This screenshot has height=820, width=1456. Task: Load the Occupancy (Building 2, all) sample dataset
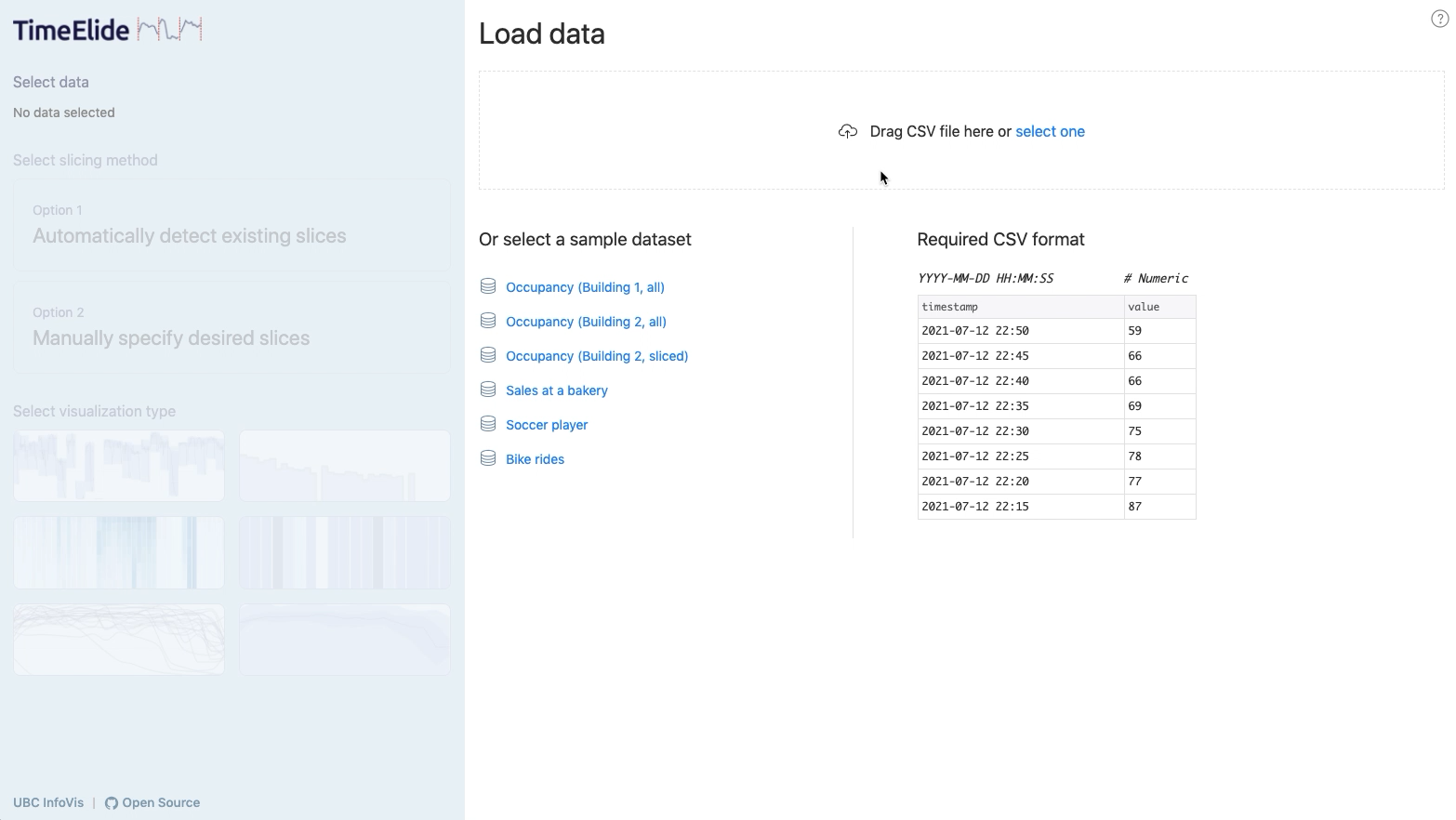click(x=586, y=321)
